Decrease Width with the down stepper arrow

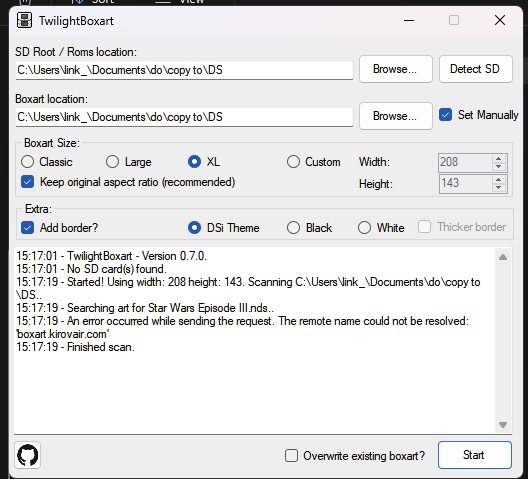[499, 166]
